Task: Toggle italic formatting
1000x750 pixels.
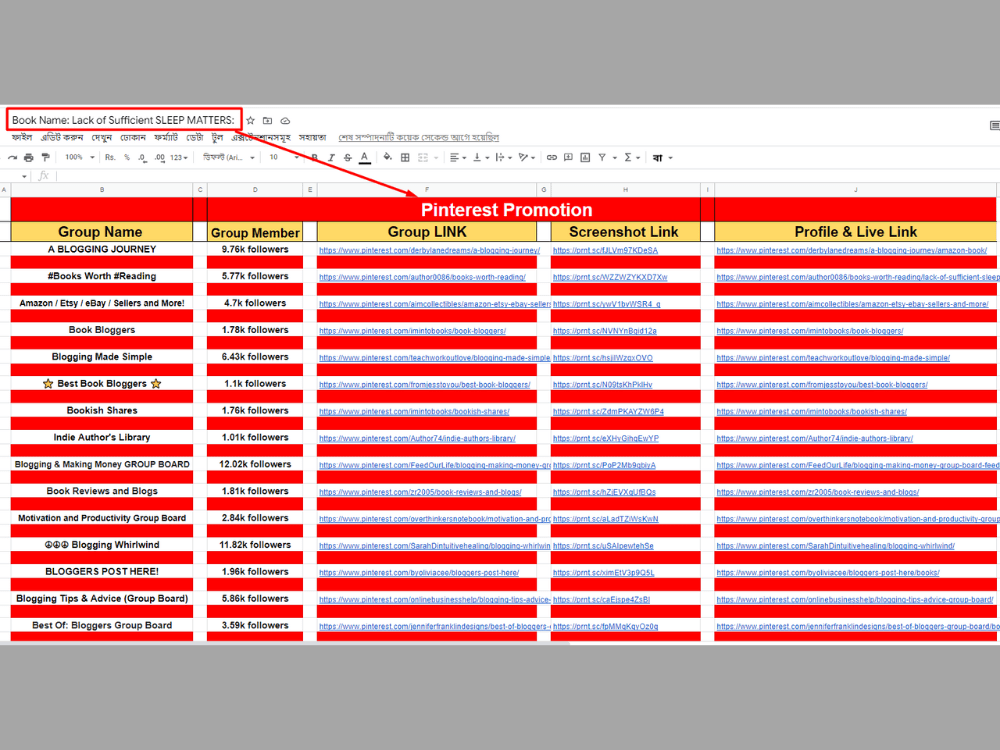Action: 331,158
